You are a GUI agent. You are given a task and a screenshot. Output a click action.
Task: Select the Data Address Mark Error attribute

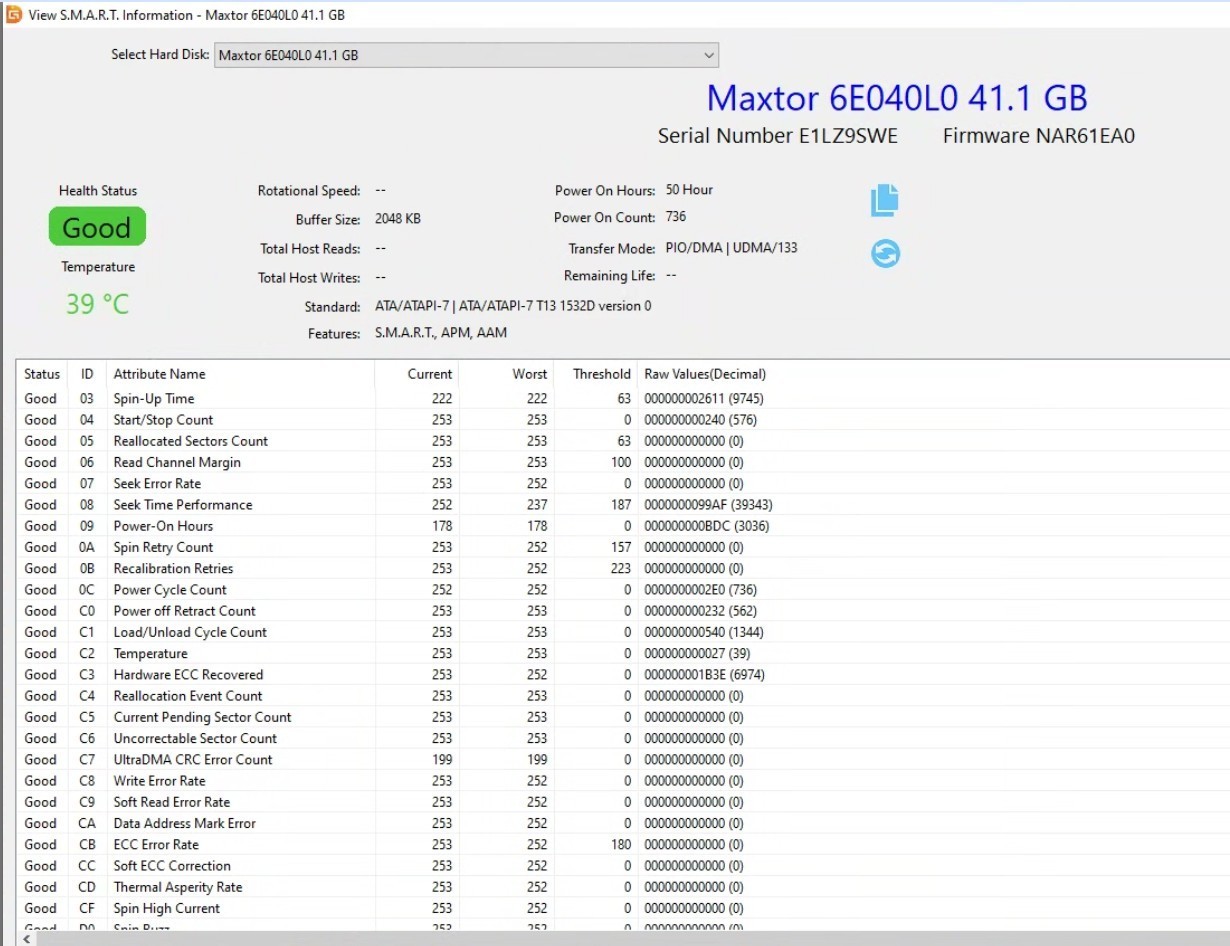point(624,823)
